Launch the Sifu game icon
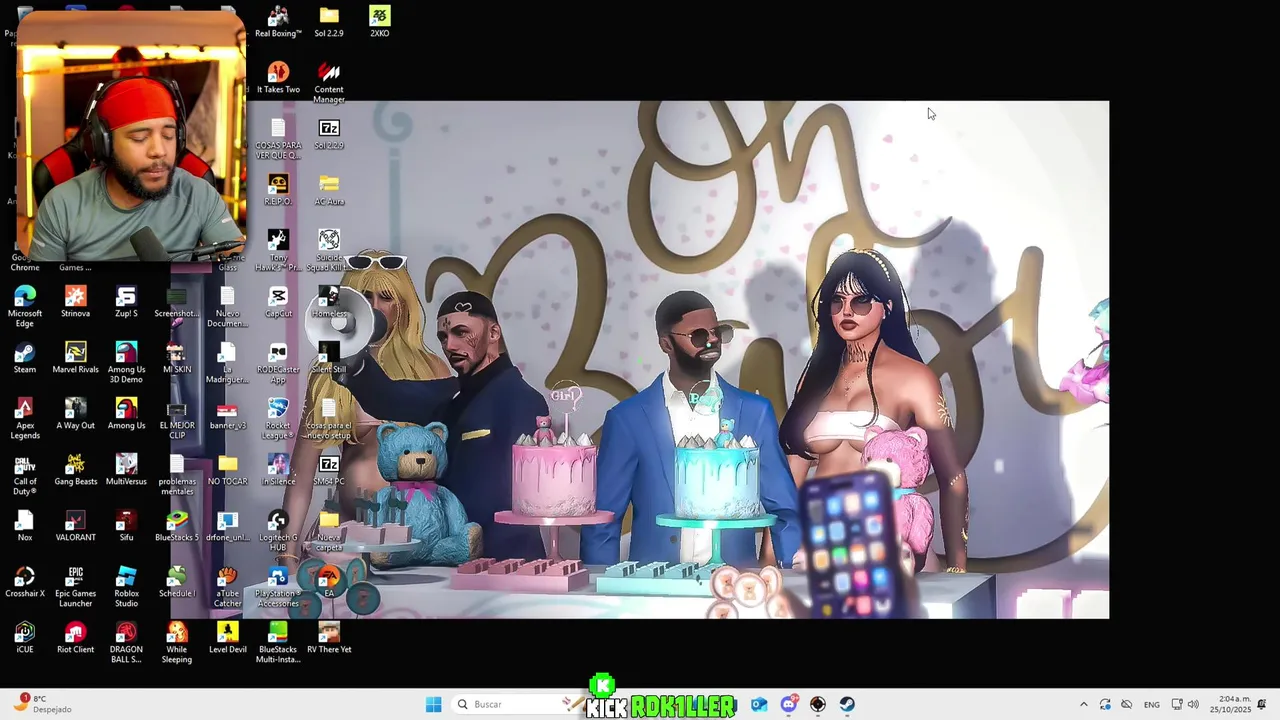Viewport: 1280px width, 720px height. (x=126, y=526)
